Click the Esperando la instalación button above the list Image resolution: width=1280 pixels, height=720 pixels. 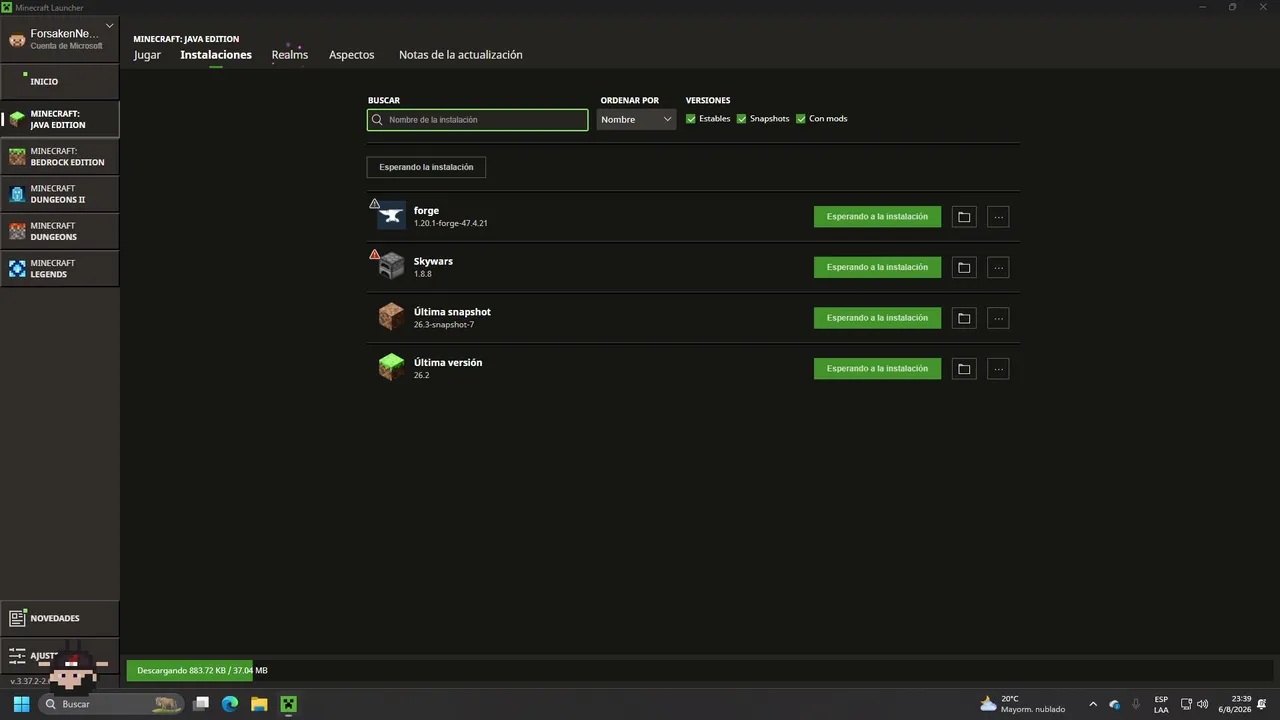tap(426, 167)
